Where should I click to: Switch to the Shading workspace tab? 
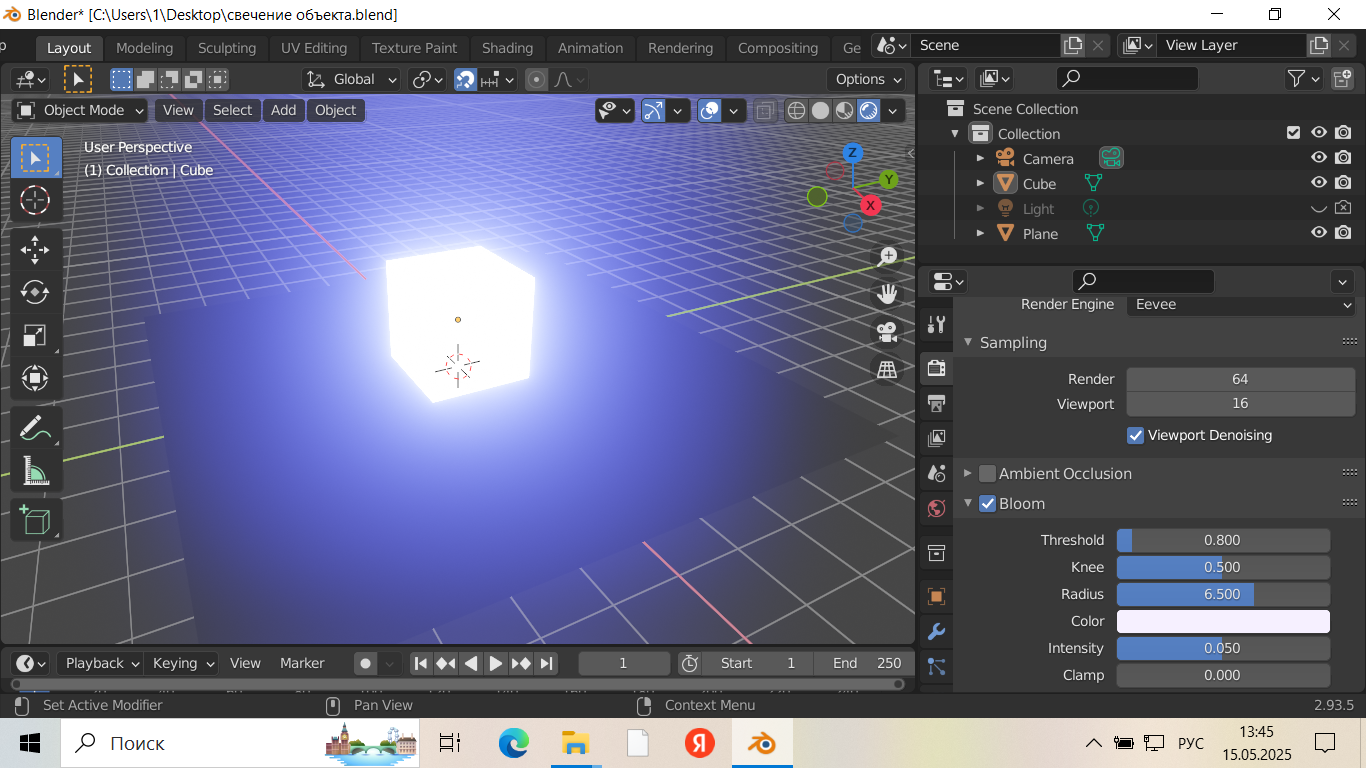[x=507, y=48]
